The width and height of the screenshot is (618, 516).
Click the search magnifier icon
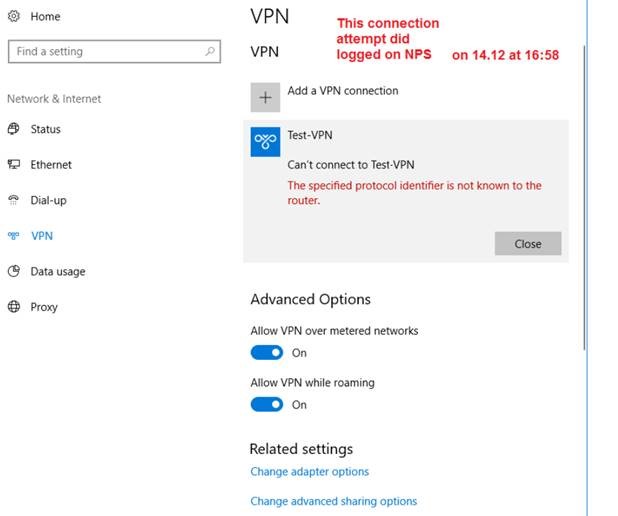(x=210, y=51)
